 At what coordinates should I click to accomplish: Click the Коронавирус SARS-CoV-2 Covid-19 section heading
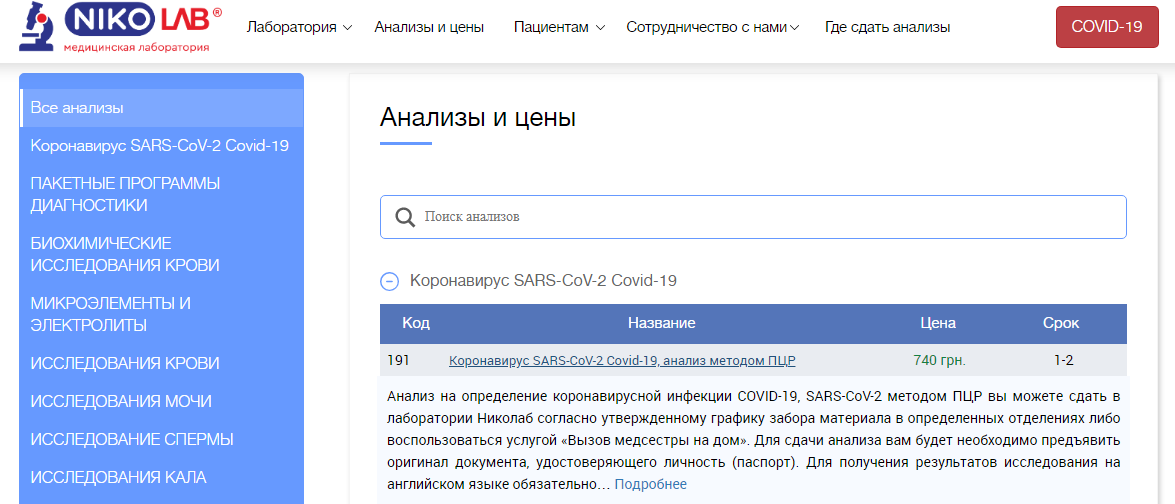pyautogui.click(x=543, y=282)
